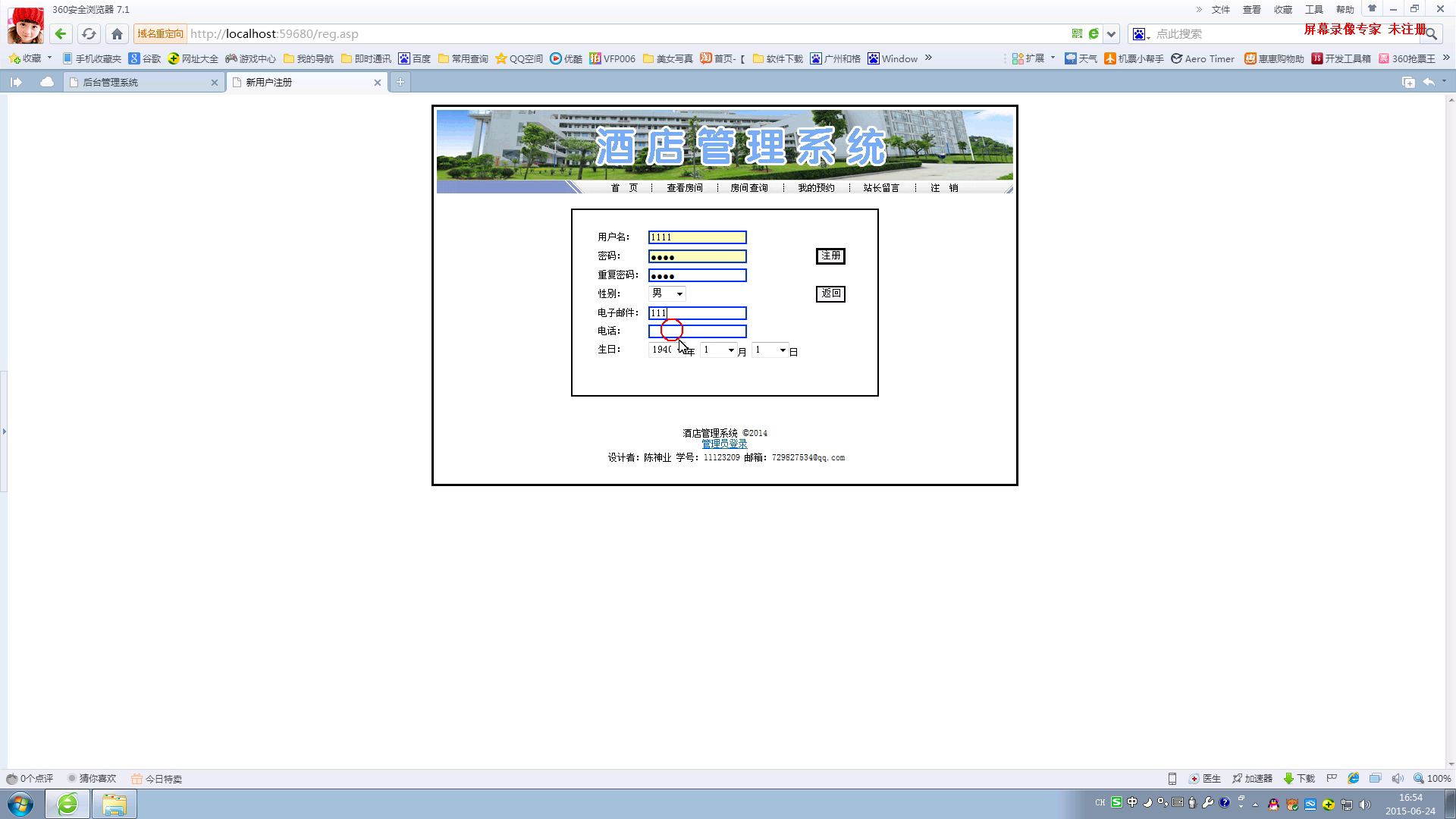Click 注销 in site navigation
Image resolution: width=1456 pixels, height=819 pixels.
click(944, 188)
